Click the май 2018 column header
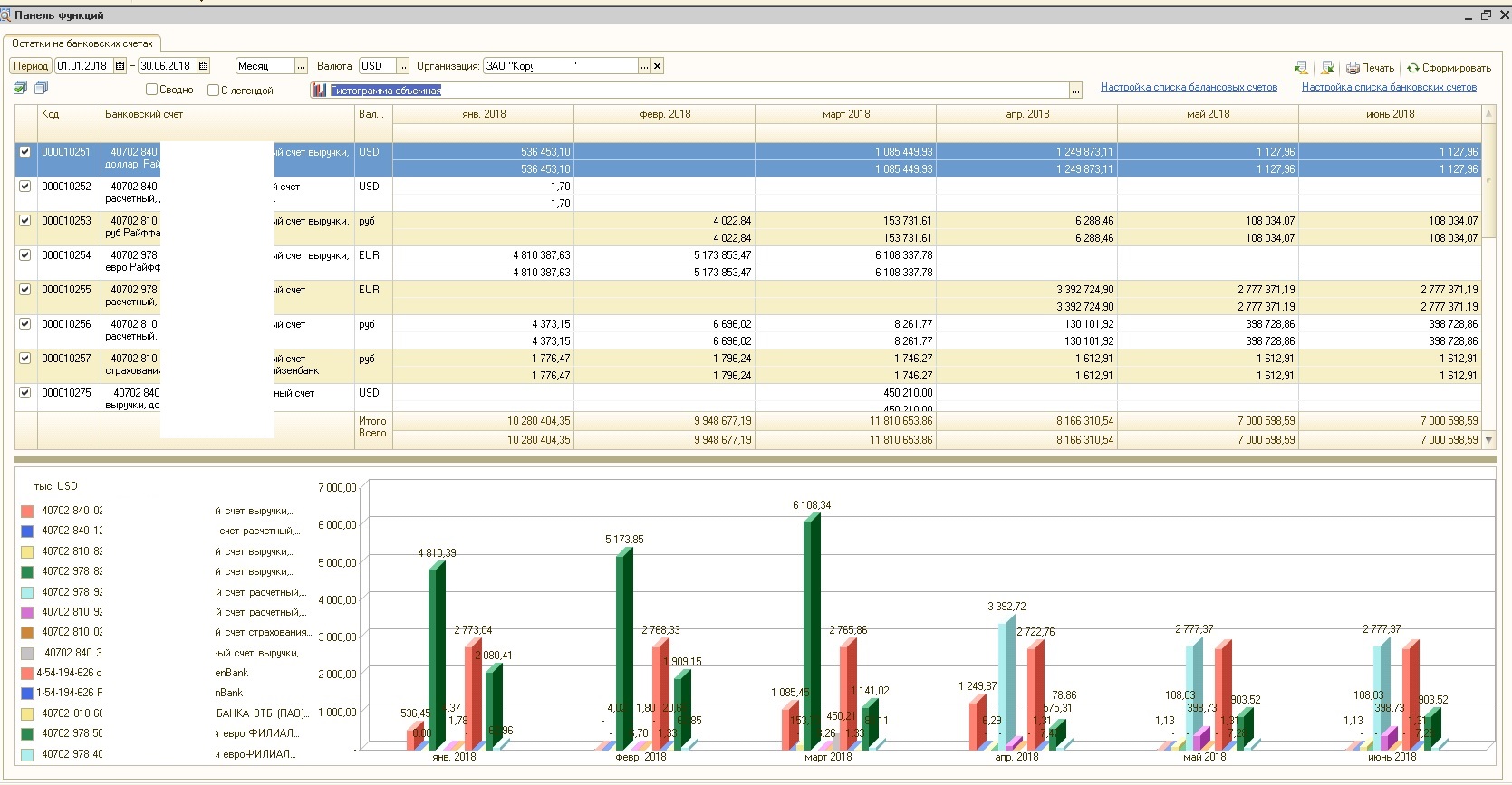The image size is (1512, 785). (x=1209, y=114)
